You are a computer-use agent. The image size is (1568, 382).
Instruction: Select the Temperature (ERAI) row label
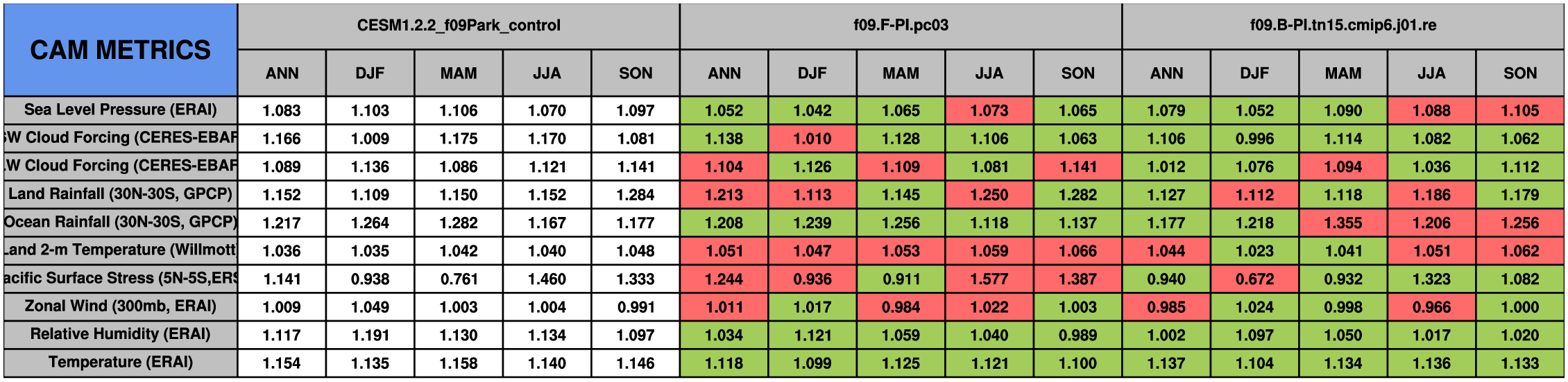tap(120, 362)
